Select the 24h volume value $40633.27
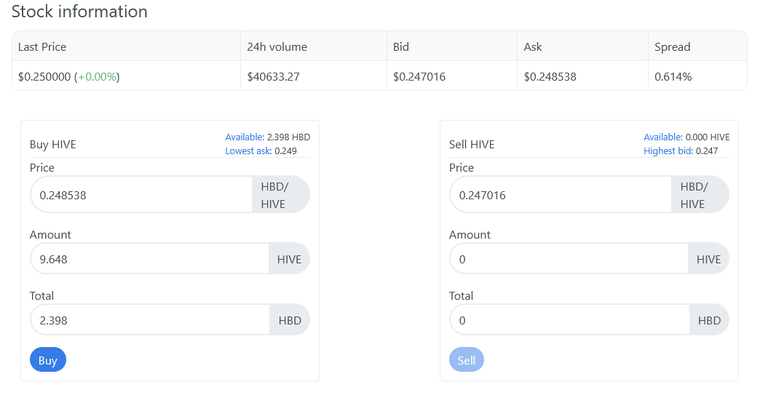Viewport: 768px width, 400px height. 273,77
